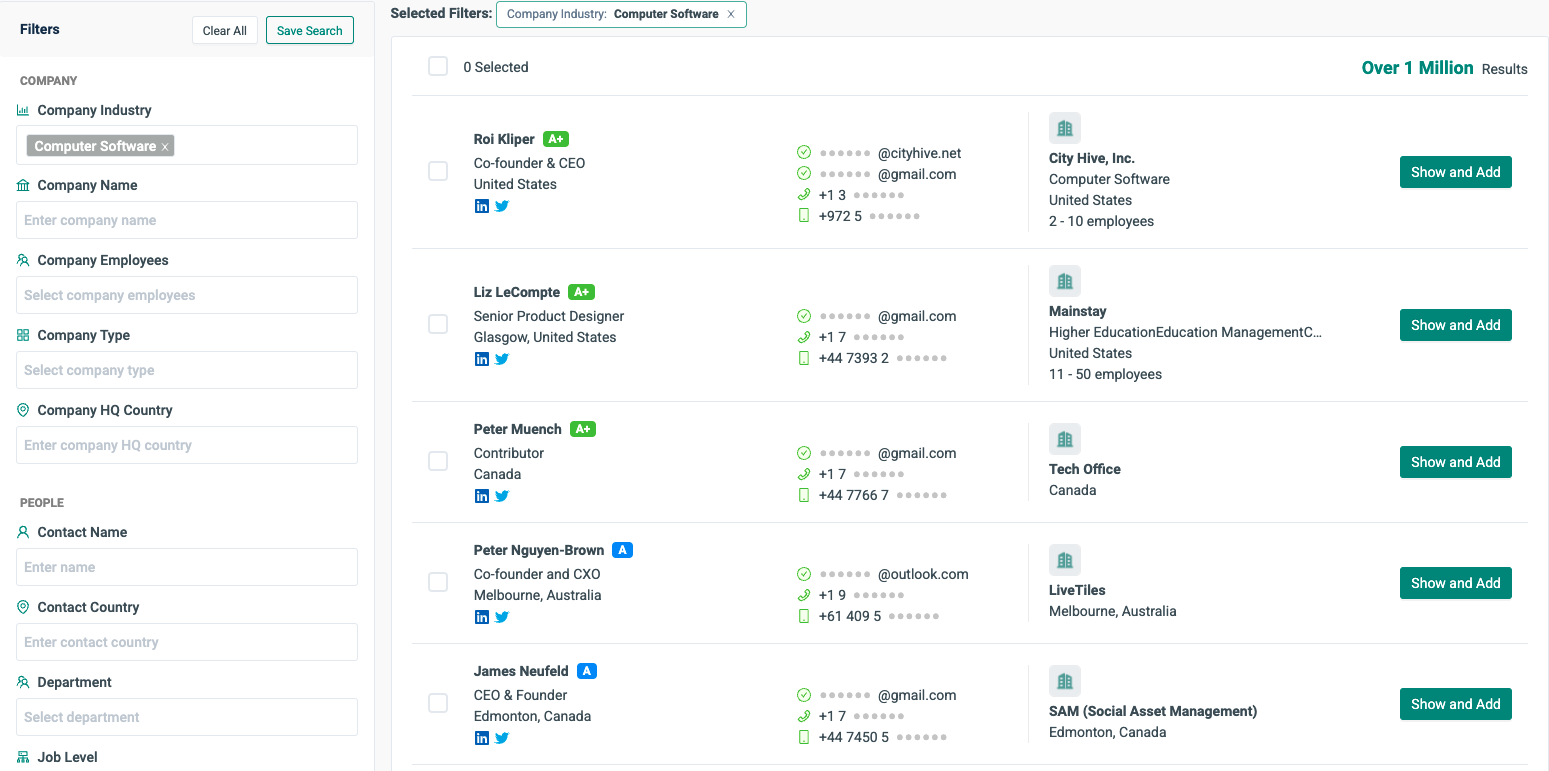
Task: Open the Select company type dropdown
Action: 187,370
